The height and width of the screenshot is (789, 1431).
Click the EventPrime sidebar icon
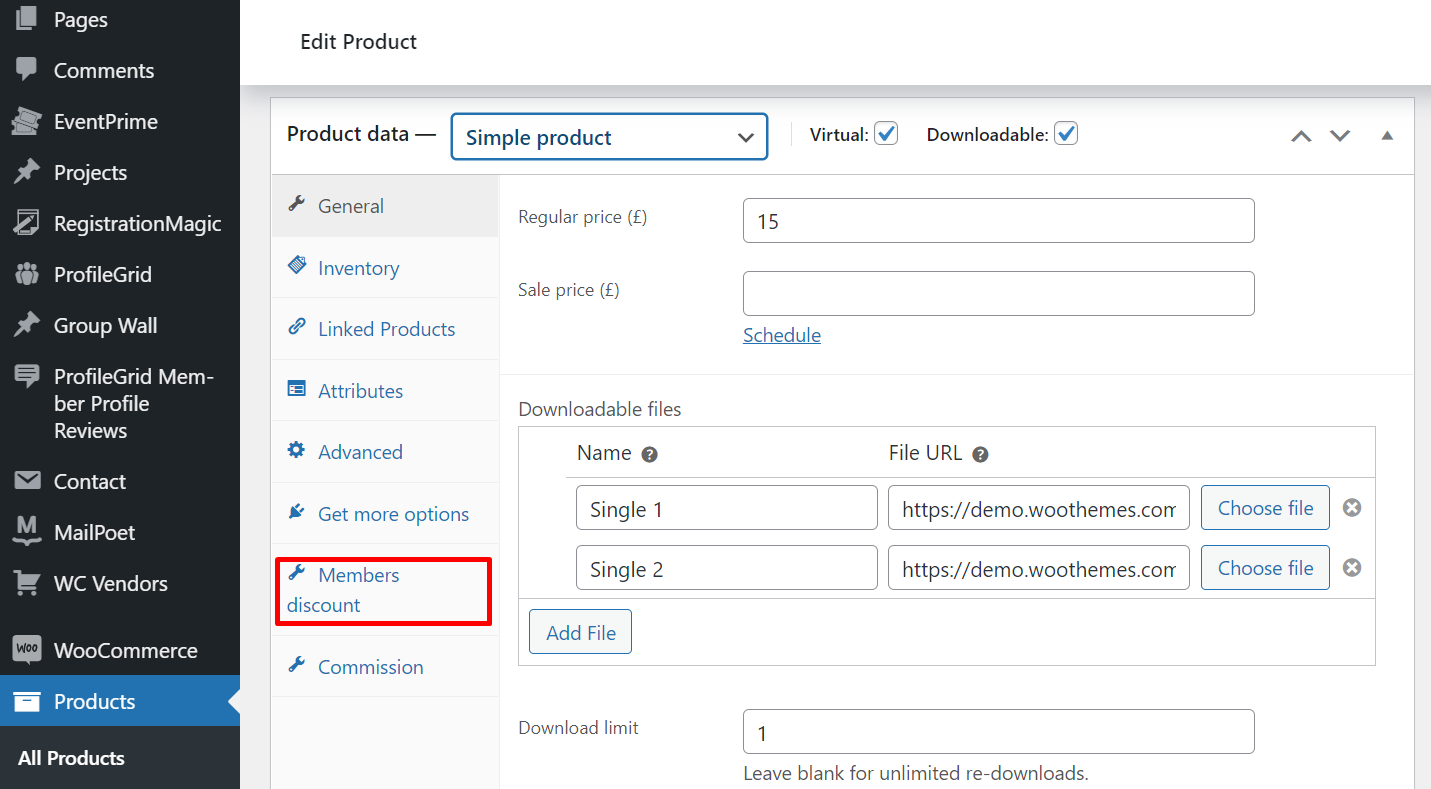pos(26,122)
